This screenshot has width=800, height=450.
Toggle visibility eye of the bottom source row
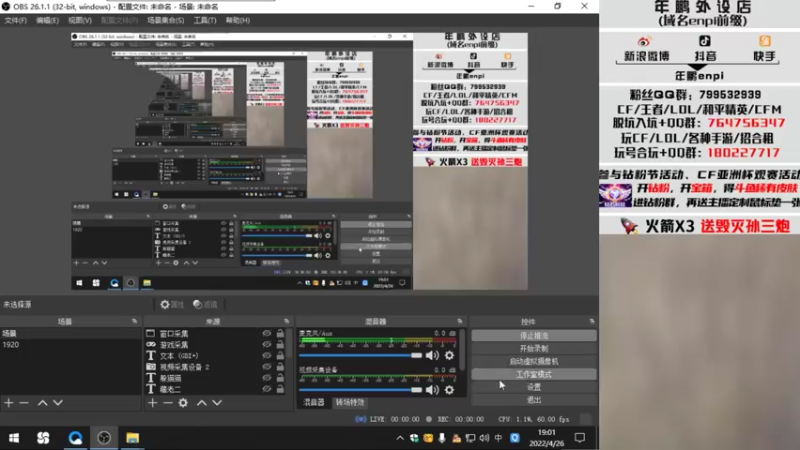click(x=266, y=389)
